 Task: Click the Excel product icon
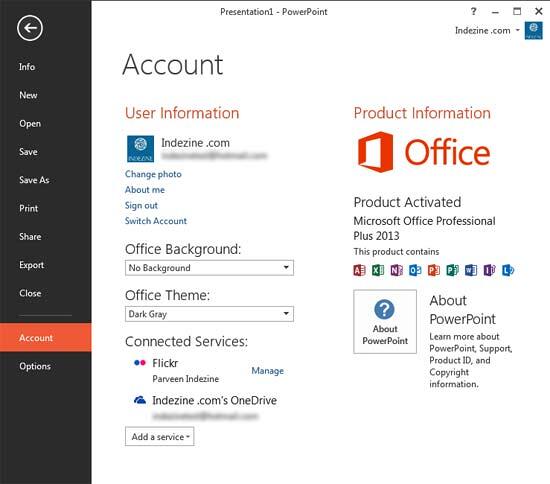(378, 270)
